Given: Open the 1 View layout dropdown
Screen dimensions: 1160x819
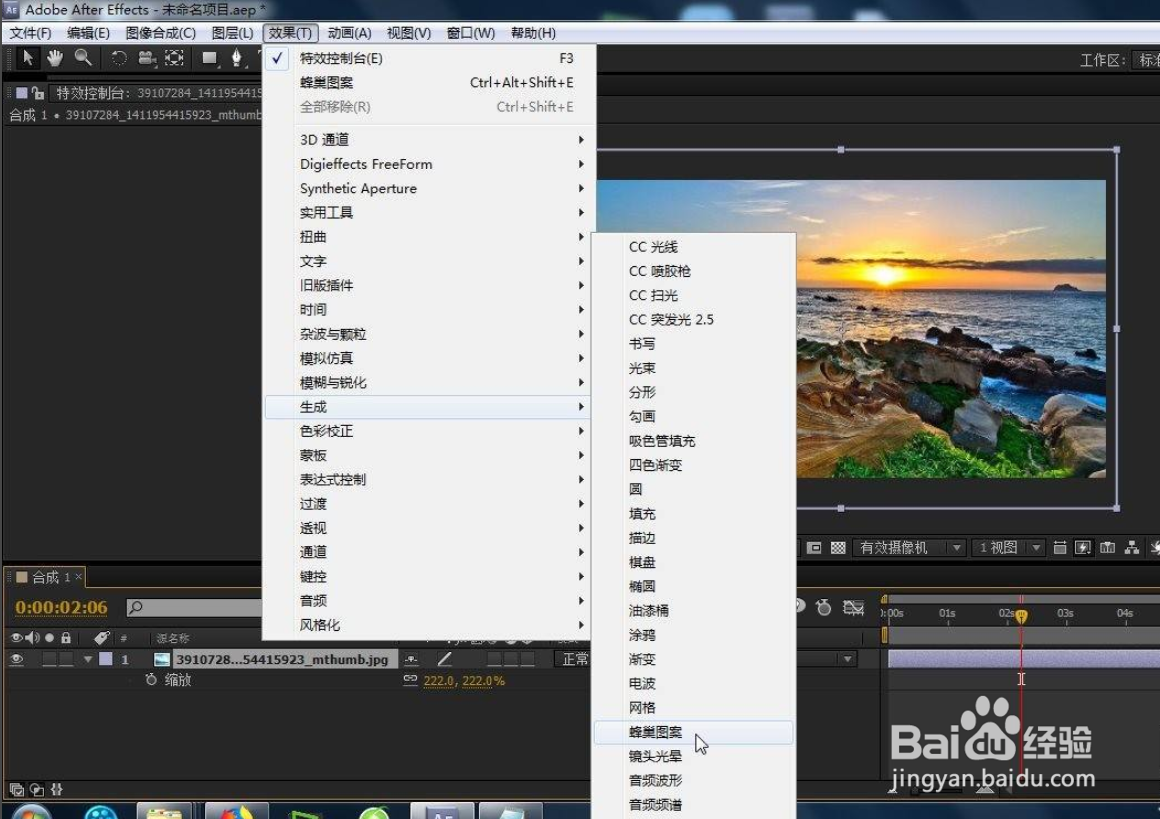Looking at the screenshot, I should pyautogui.click(x=1008, y=547).
